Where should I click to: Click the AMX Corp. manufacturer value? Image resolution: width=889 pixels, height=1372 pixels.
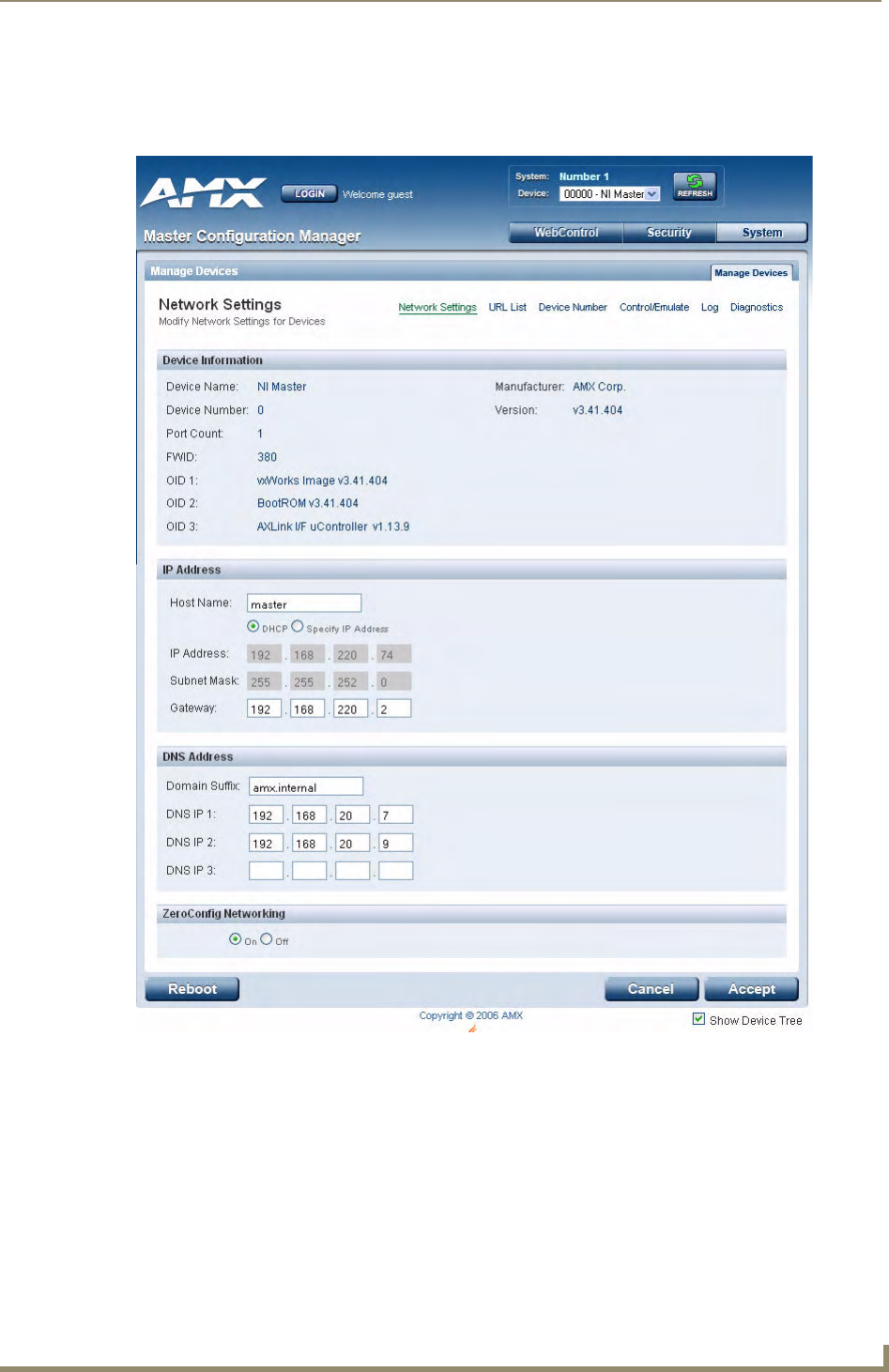click(599, 387)
